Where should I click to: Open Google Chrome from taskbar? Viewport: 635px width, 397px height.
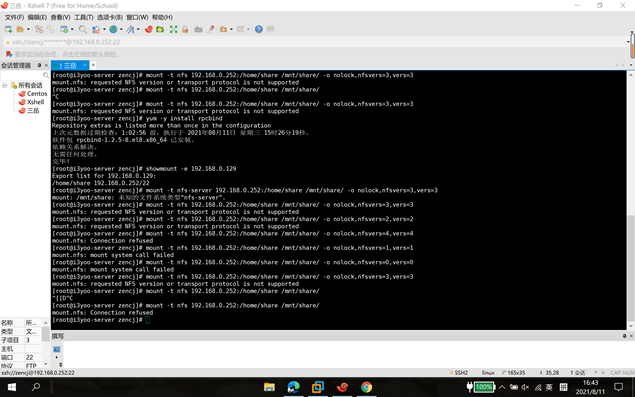pyautogui.click(x=367, y=387)
